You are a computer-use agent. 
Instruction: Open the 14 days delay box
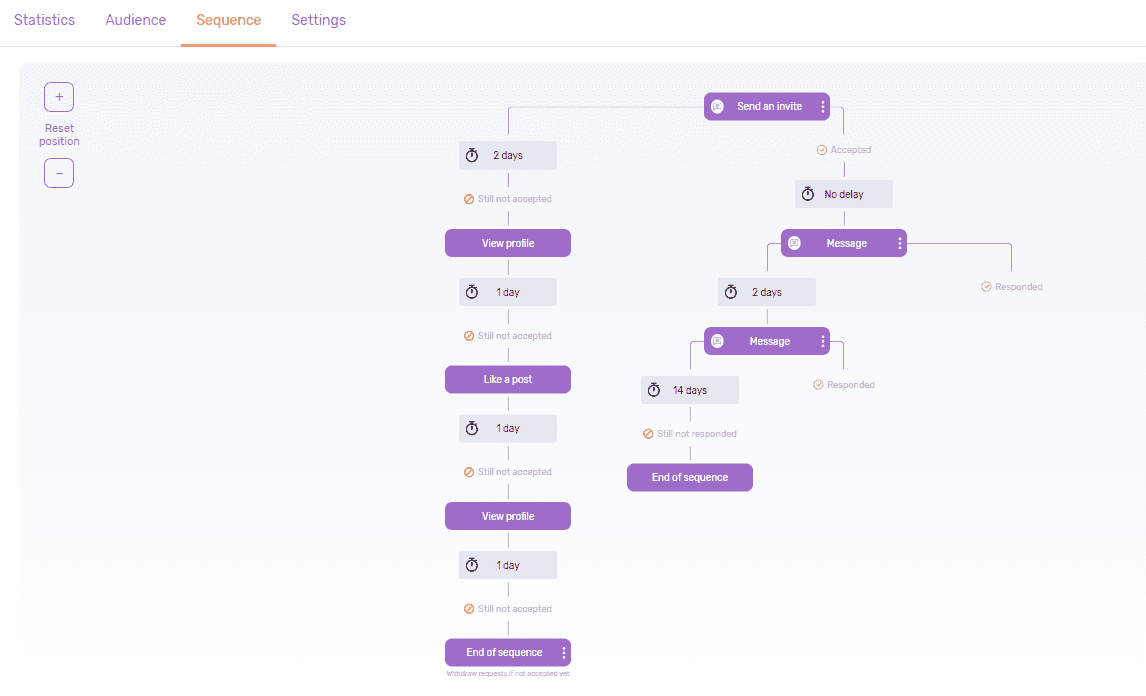[690, 390]
